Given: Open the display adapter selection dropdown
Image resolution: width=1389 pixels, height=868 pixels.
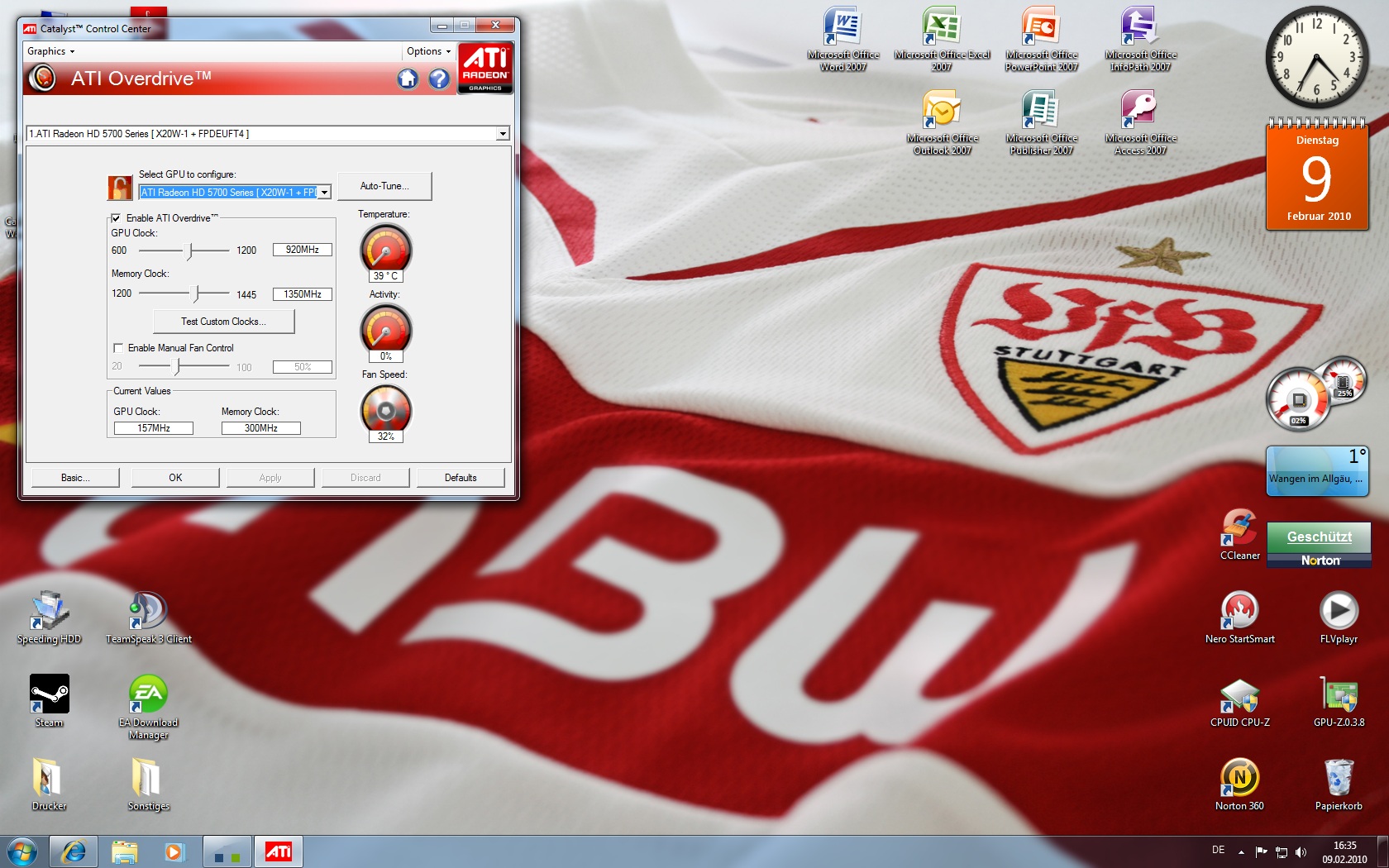Looking at the screenshot, I should 502,134.
